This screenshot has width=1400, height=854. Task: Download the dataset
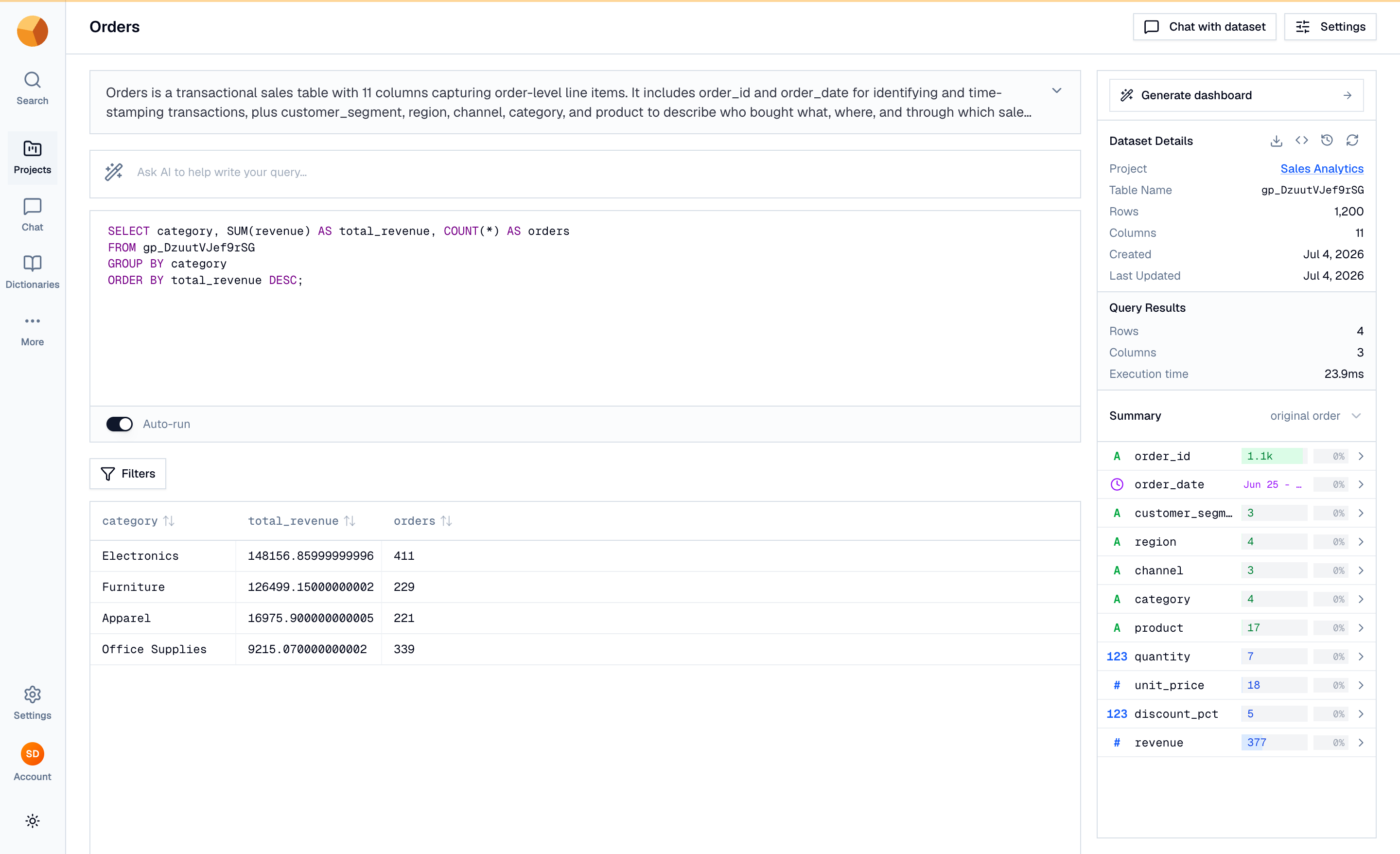1276,141
